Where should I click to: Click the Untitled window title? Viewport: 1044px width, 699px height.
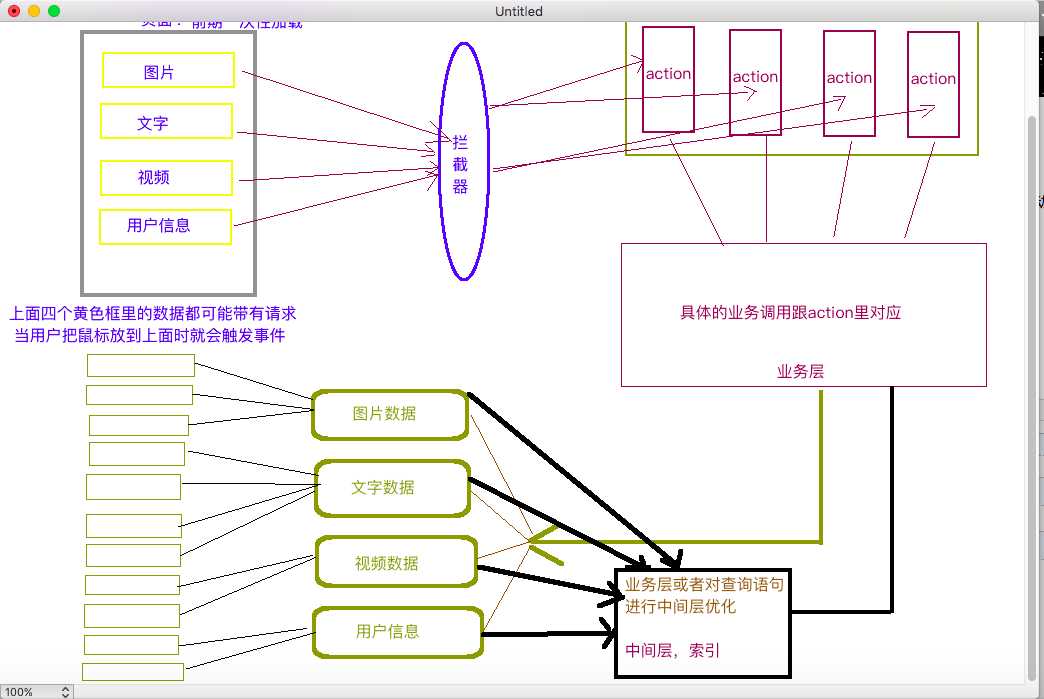pos(519,11)
